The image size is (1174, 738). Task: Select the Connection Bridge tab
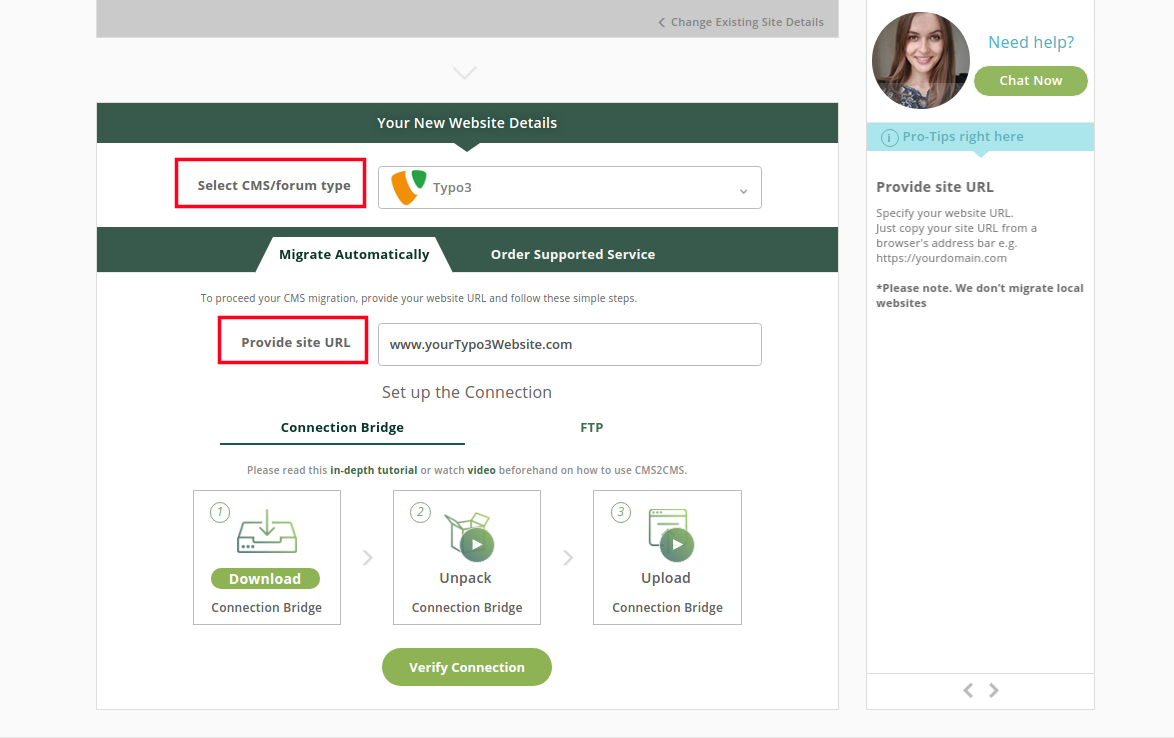click(342, 427)
